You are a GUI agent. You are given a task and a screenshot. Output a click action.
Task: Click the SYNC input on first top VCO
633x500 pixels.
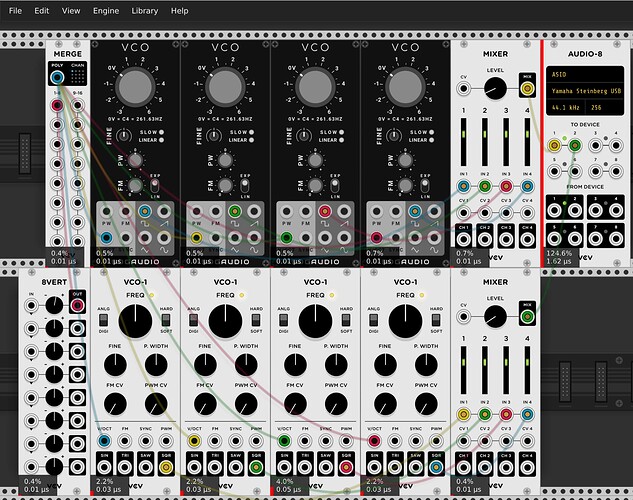click(126, 238)
